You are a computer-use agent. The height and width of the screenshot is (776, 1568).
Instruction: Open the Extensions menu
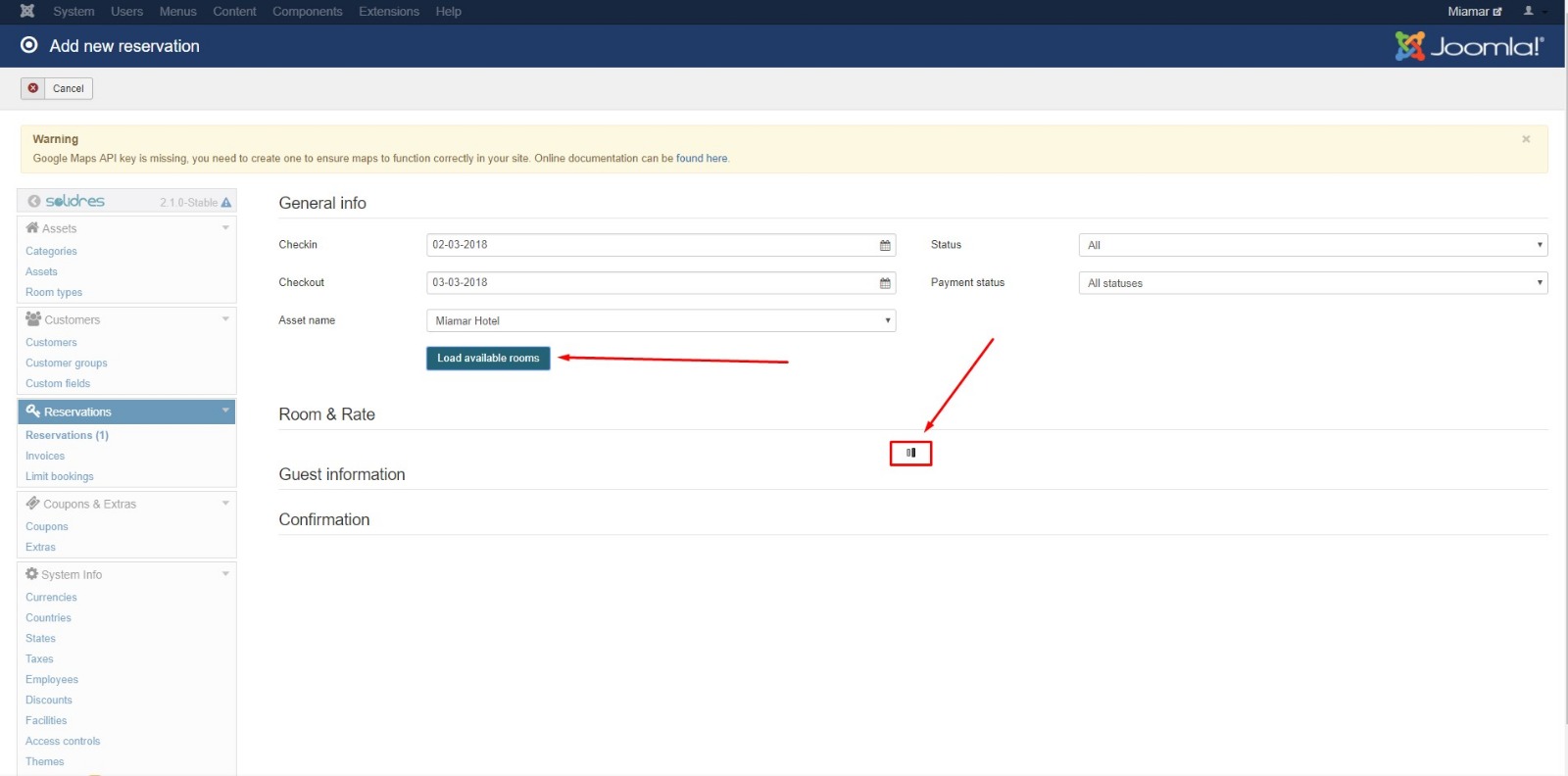pos(388,12)
